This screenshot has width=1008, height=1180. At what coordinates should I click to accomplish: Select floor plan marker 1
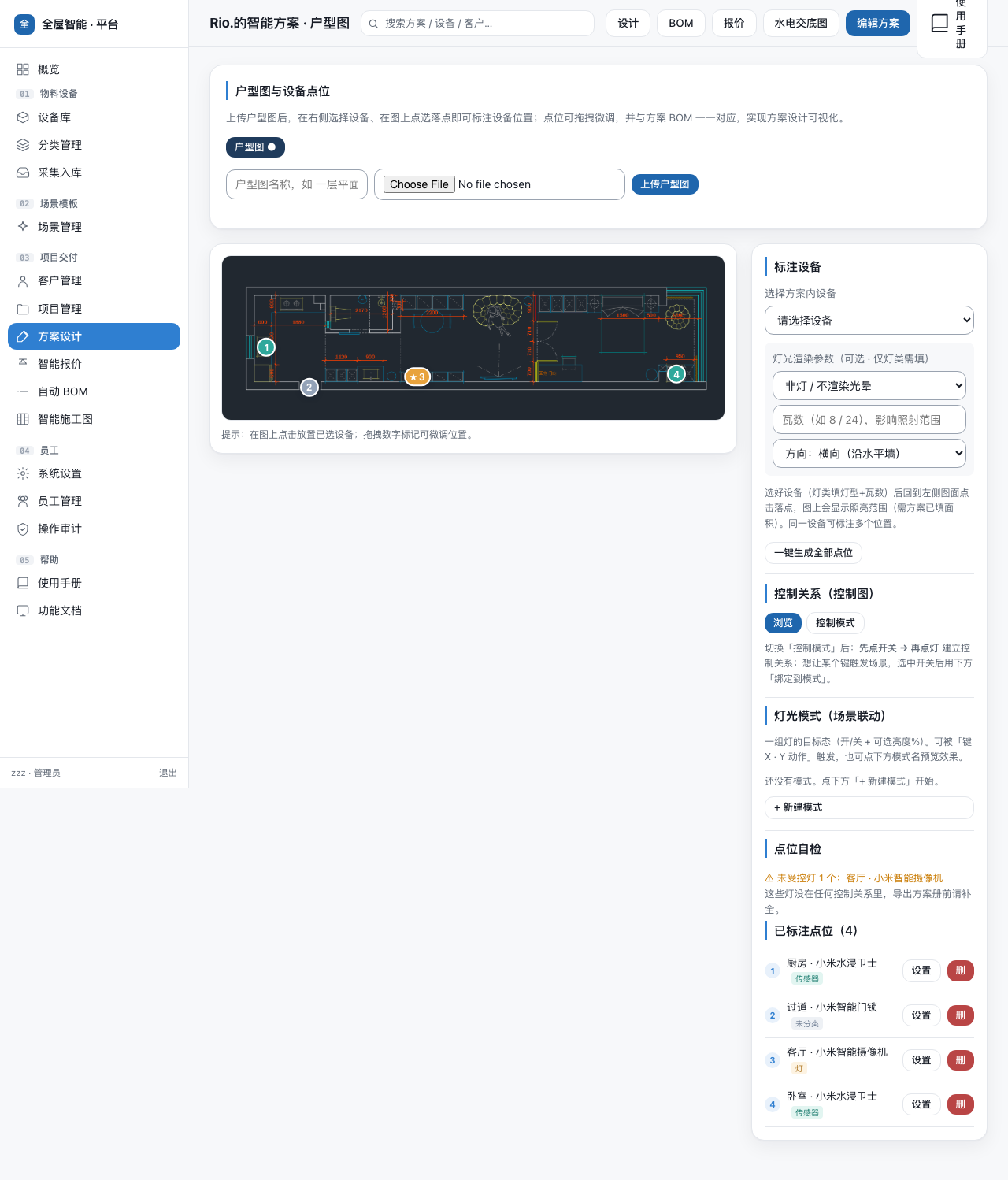point(266,347)
